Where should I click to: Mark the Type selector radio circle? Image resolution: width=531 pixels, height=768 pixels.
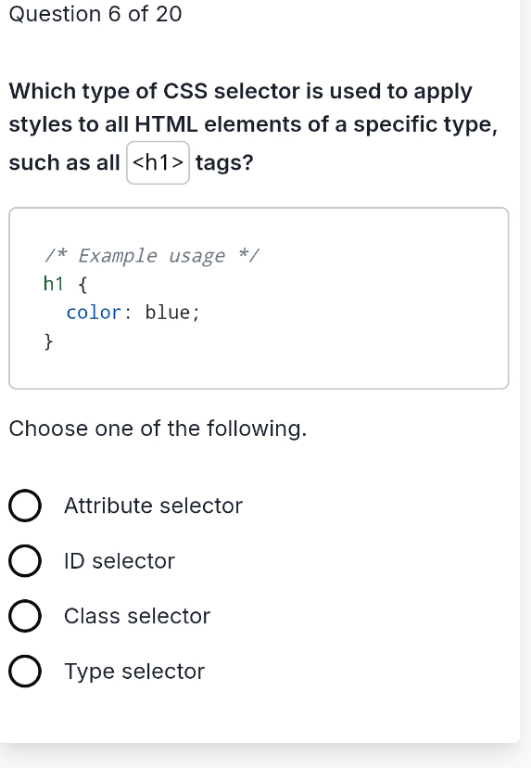coord(24,671)
